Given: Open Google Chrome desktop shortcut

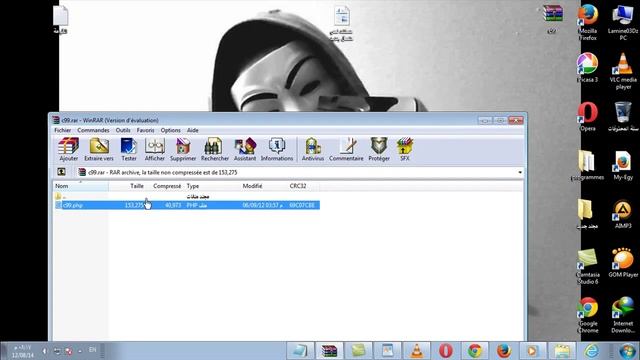Looking at the screenshot, I should point(588,315).
